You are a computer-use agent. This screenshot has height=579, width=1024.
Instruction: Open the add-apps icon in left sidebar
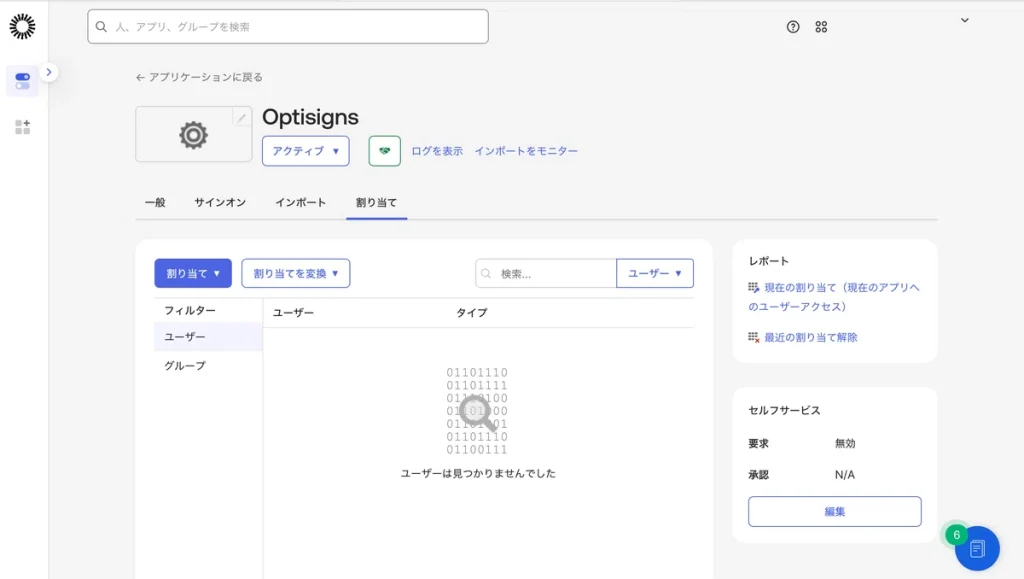point(22,127)
